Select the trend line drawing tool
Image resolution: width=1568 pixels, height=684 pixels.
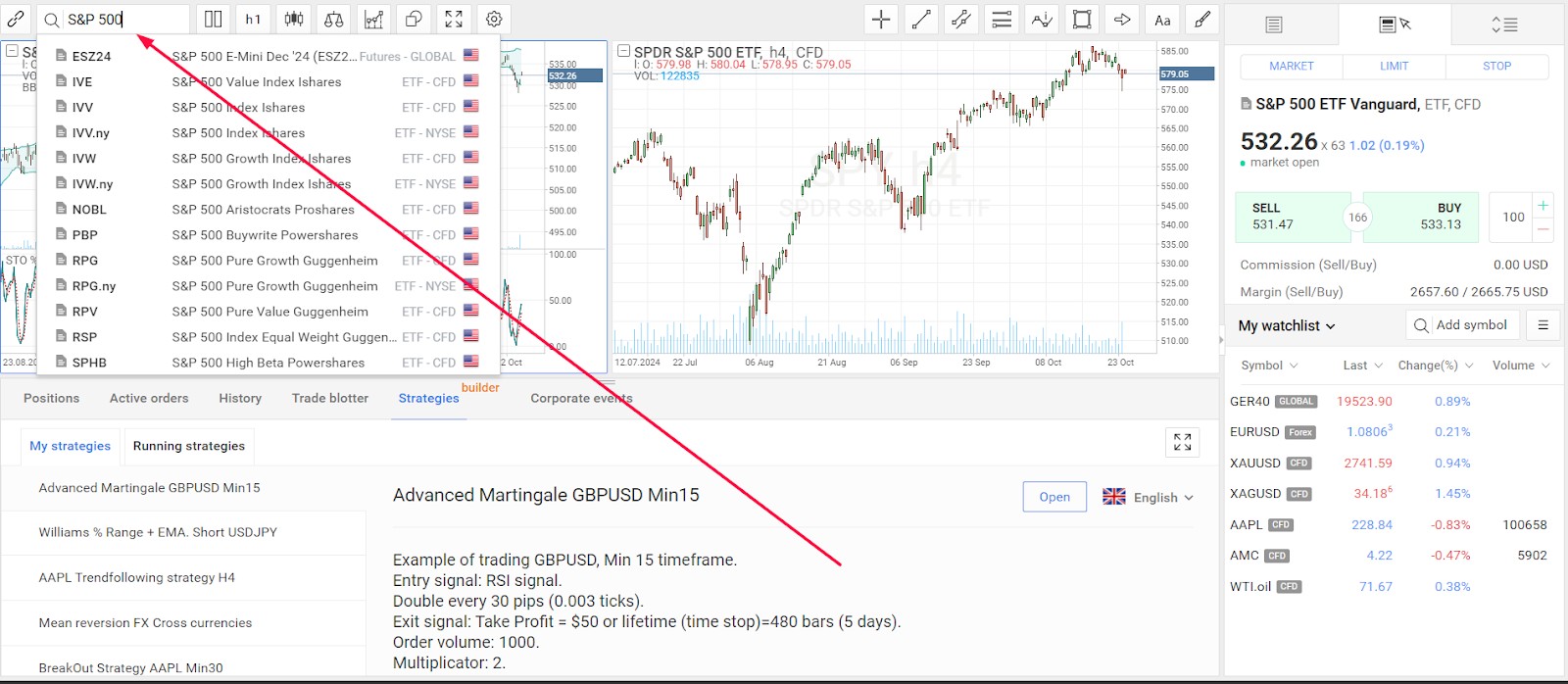(921, 19)
